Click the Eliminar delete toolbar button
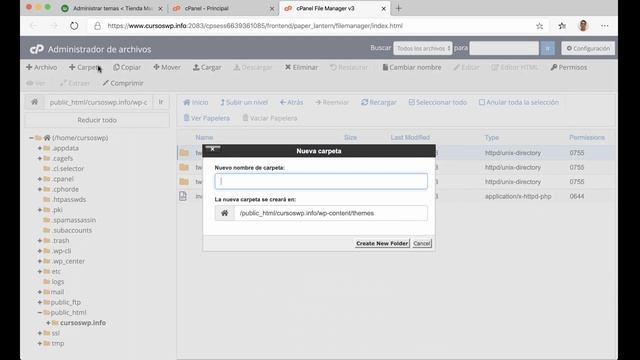 pos(301,67)
